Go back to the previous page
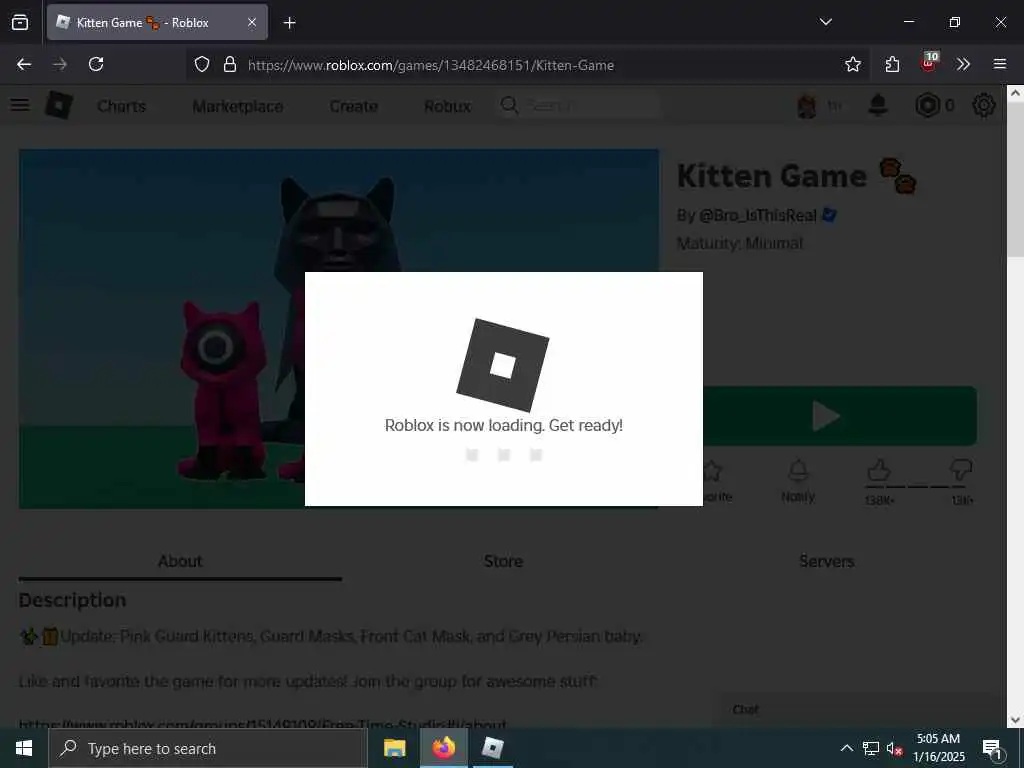 click(24, 64)
